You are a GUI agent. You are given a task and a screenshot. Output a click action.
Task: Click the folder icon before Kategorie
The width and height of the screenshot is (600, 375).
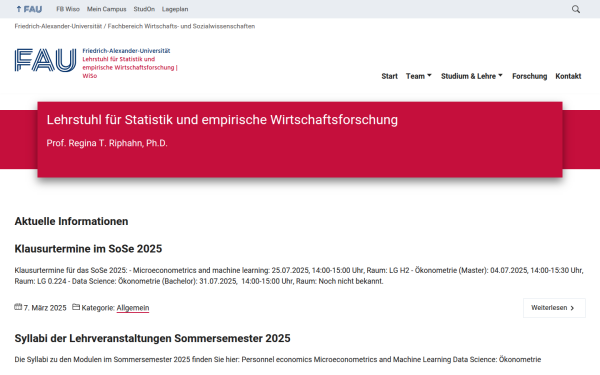click(x=76, y=307)
